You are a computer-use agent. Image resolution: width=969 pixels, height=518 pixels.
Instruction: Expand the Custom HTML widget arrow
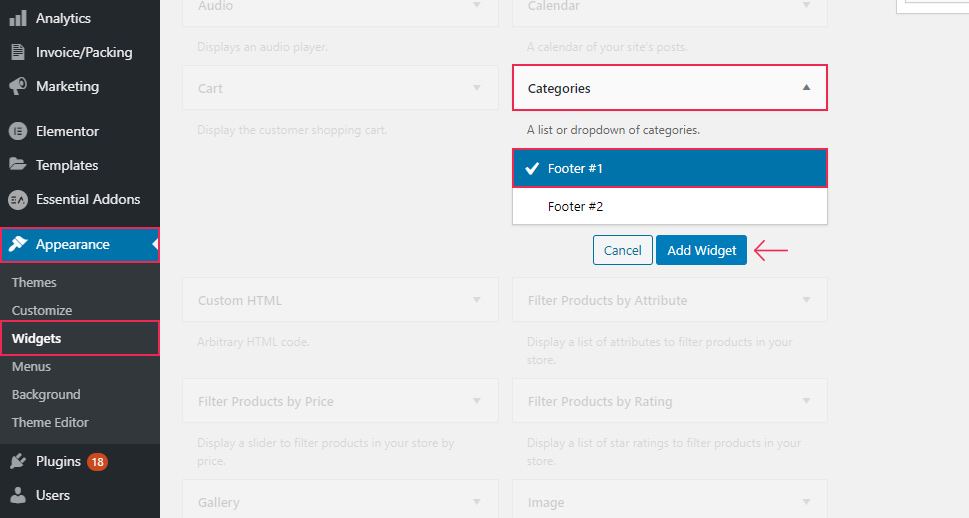click(x=477, y=300)
